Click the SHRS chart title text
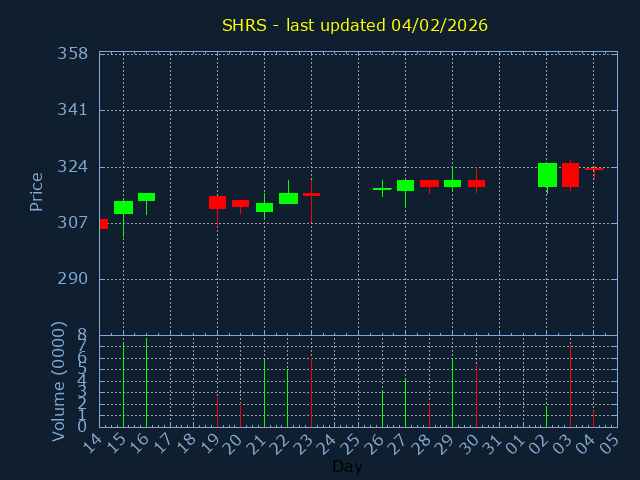 coord(355,25)
